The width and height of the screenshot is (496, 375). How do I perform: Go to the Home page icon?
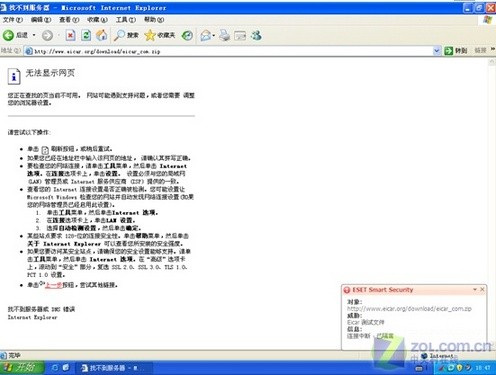[102, 35]
